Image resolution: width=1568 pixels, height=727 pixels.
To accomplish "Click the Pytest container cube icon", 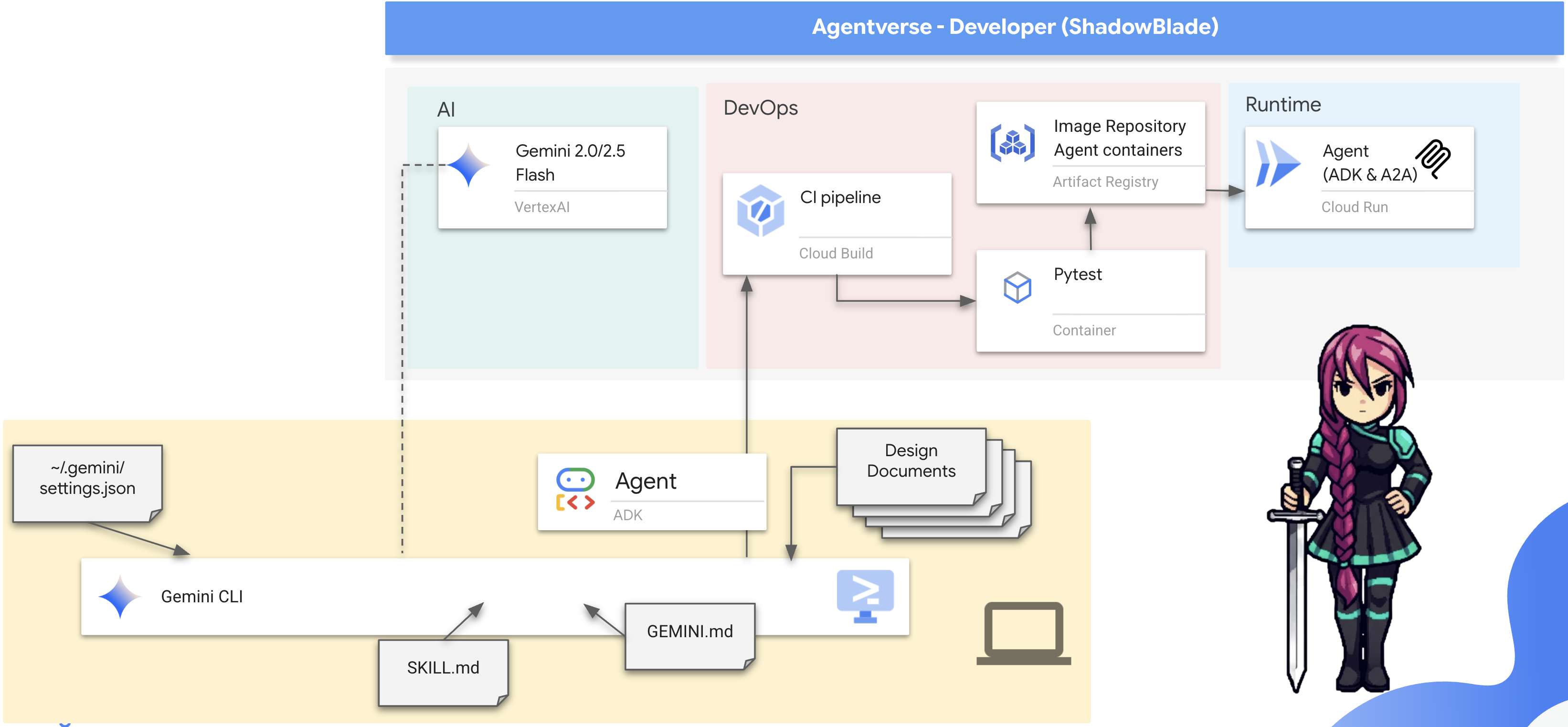I will click(x=1017, y=288).
